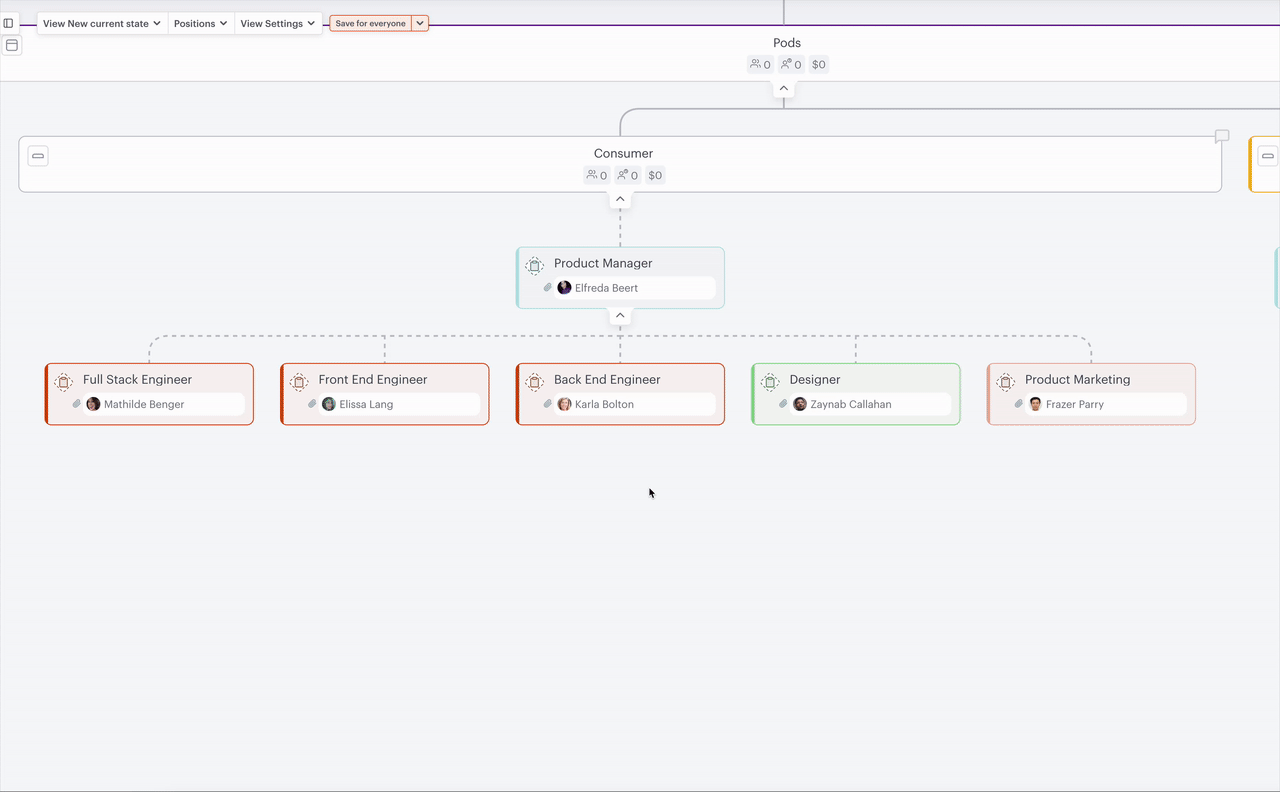Screen dimensions: 1280x792
Task: Click the role icon on the Full Stack Engineer card
Action: tap(64, 381)
